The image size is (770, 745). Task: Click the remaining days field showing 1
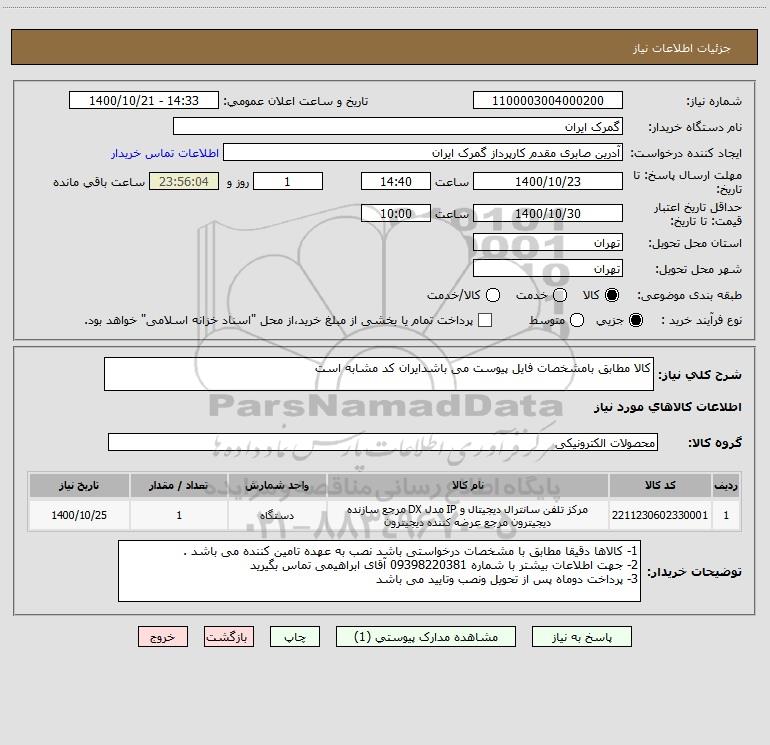coord(288,181)
